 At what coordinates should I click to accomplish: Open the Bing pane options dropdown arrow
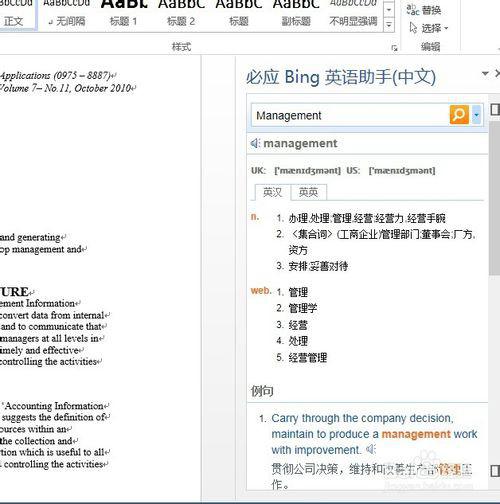485,73
